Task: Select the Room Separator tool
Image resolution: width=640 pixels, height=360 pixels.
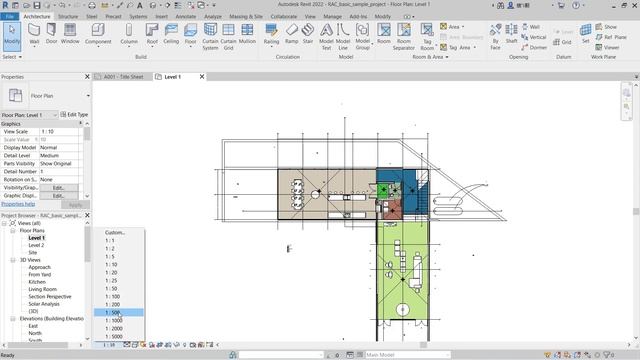Action: click(404, 37)
